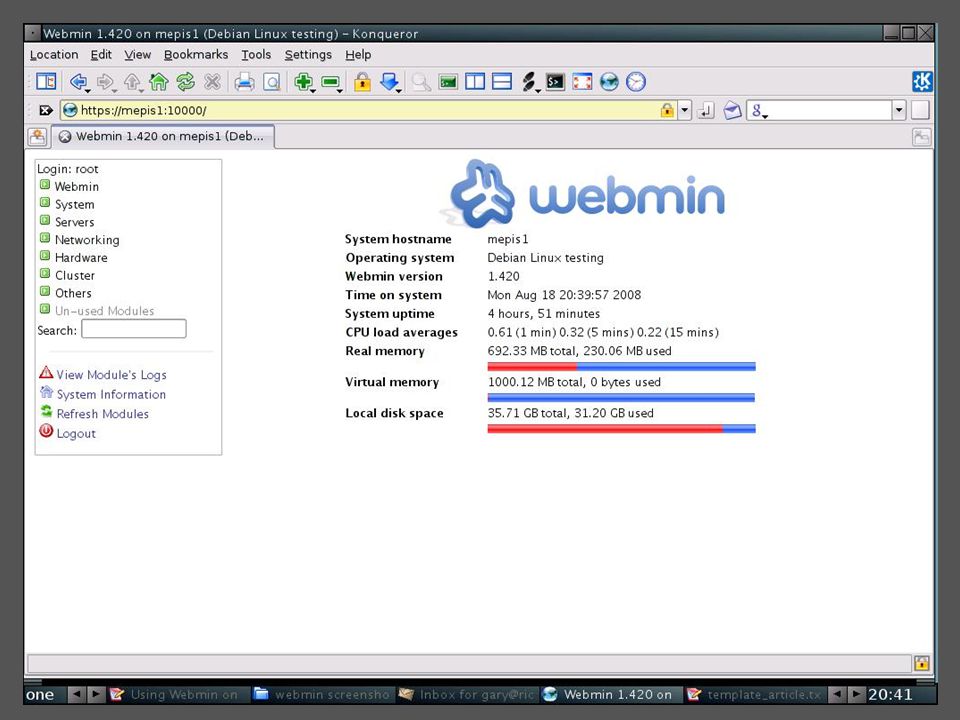
Task: Print the page with printer icon
Action: pos(244,81)
